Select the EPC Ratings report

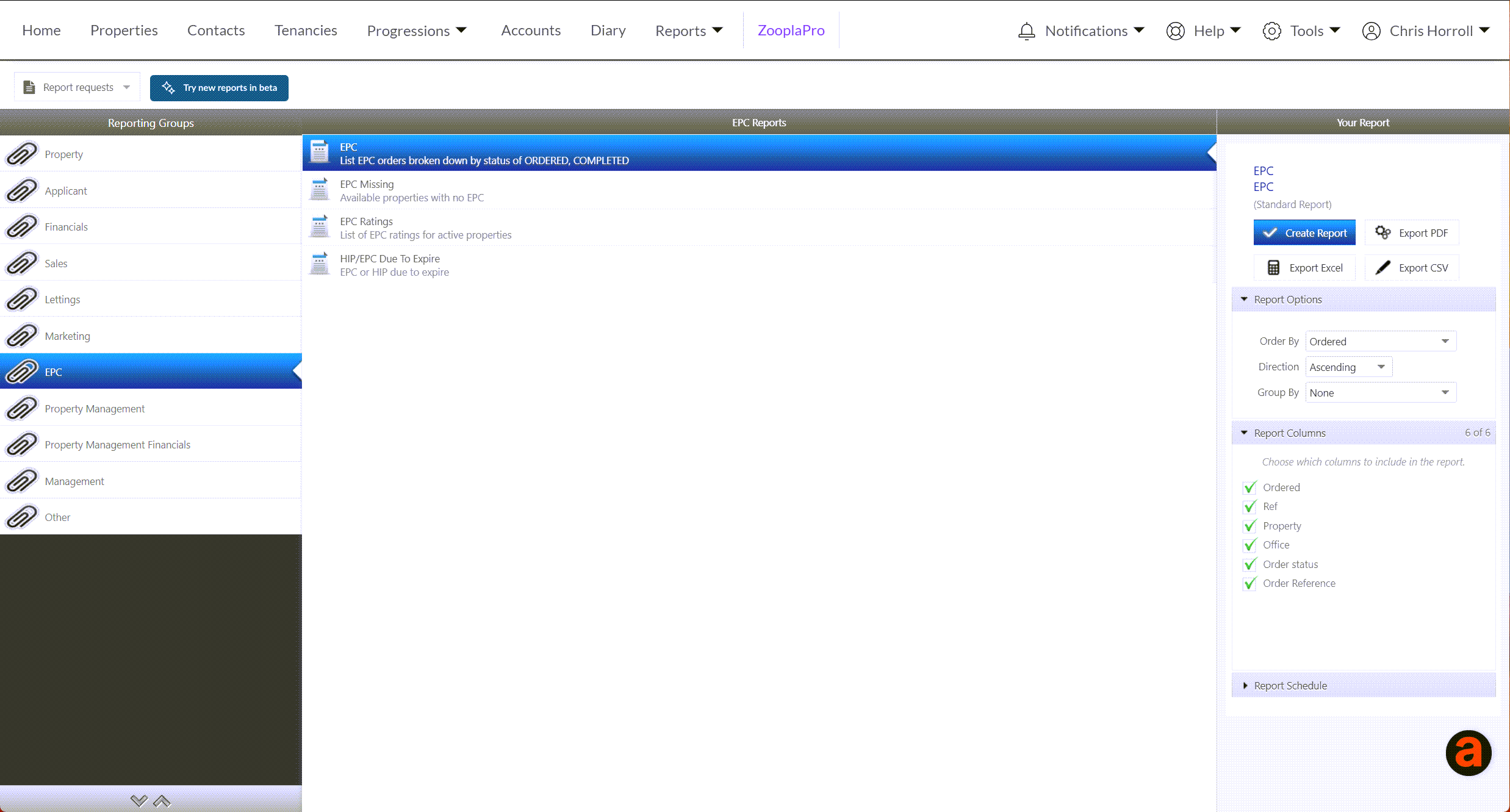759,228
